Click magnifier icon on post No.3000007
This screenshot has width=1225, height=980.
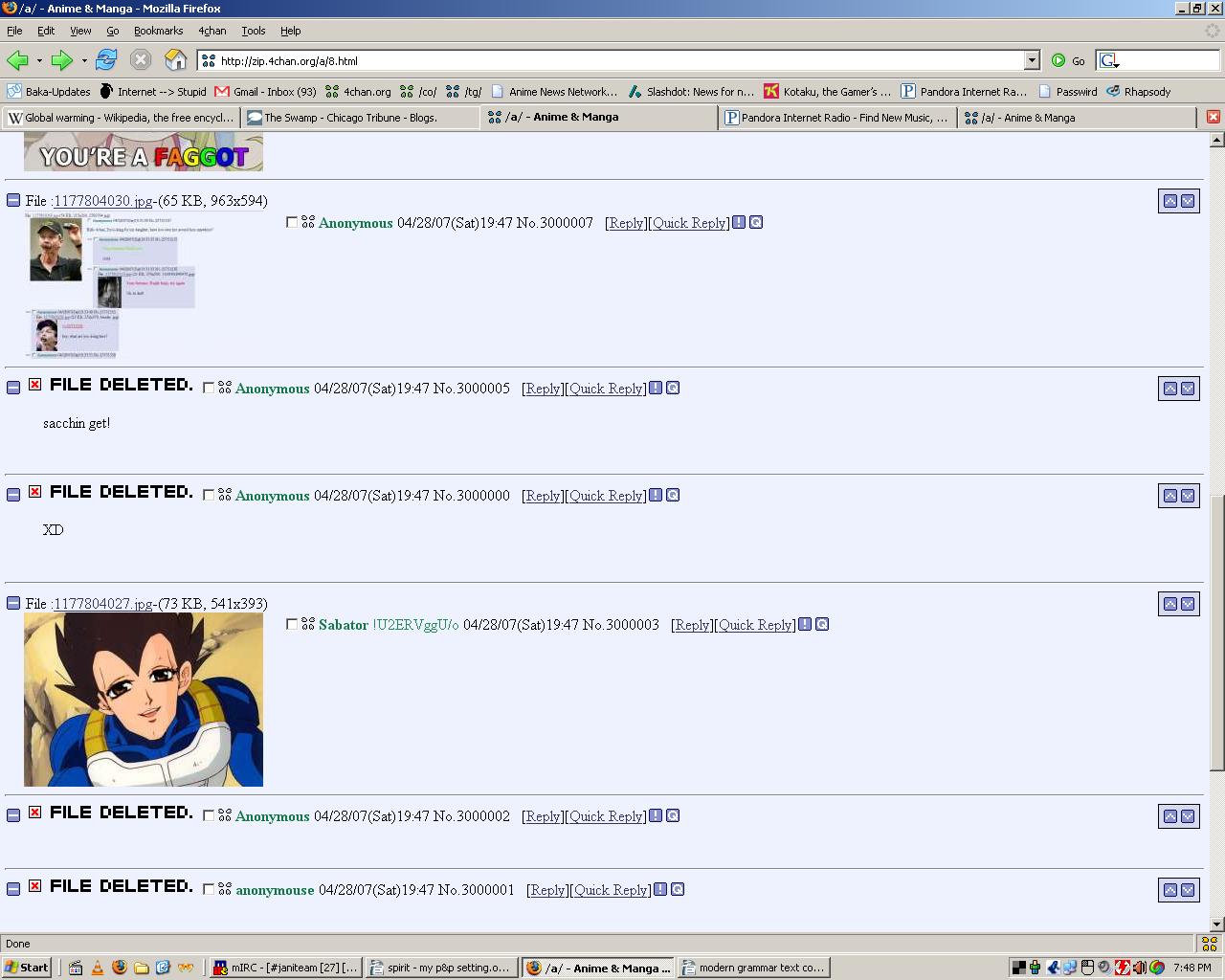(756, 222)
